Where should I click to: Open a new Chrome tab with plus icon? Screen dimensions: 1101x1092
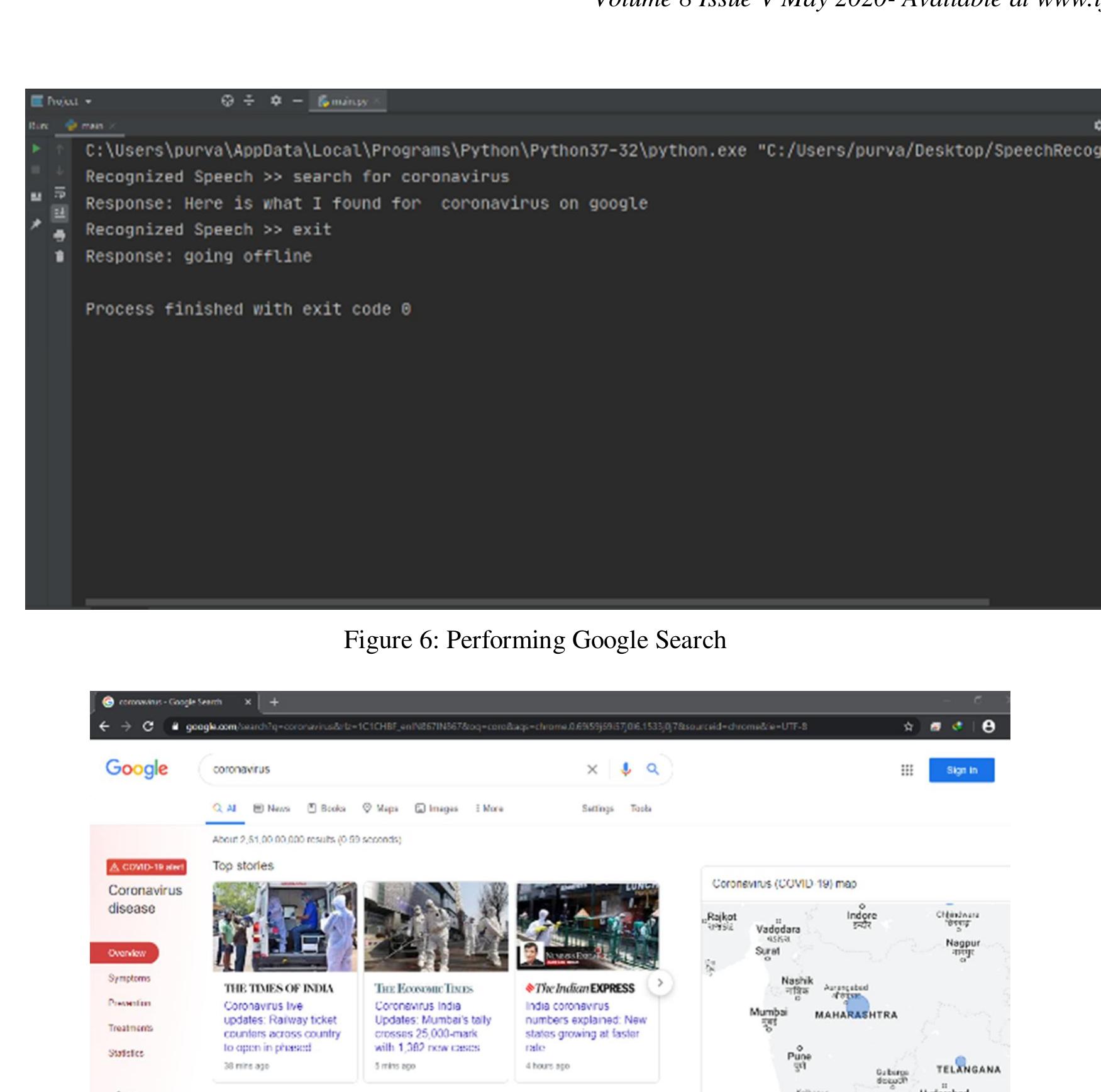tap(274, 702)
